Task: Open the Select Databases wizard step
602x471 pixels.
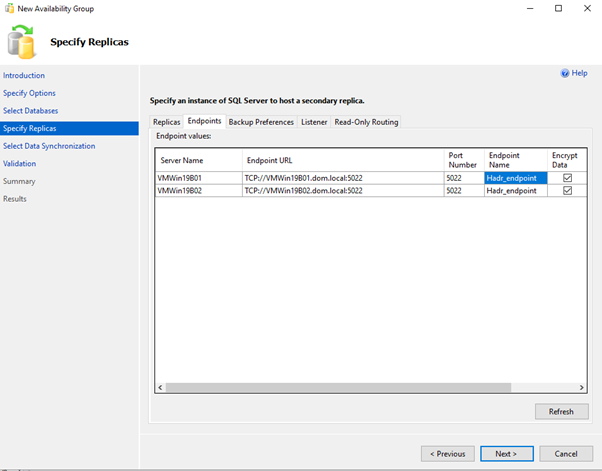Action: coord(30,110)
